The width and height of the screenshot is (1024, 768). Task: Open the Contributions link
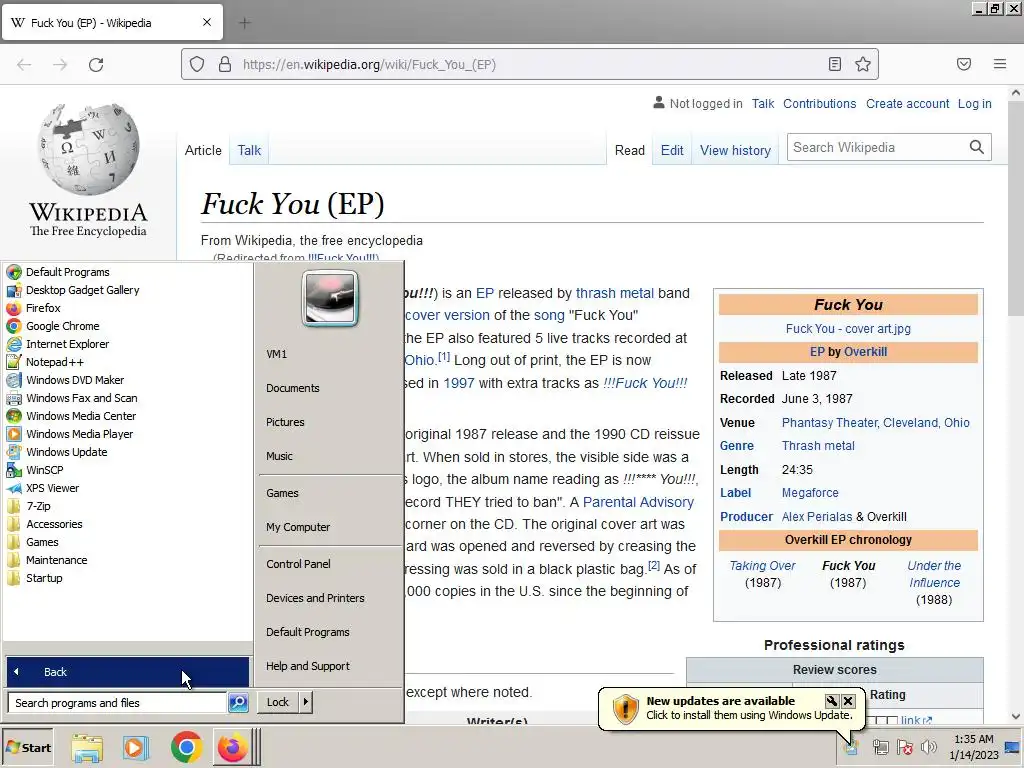(x=820, y=104)
